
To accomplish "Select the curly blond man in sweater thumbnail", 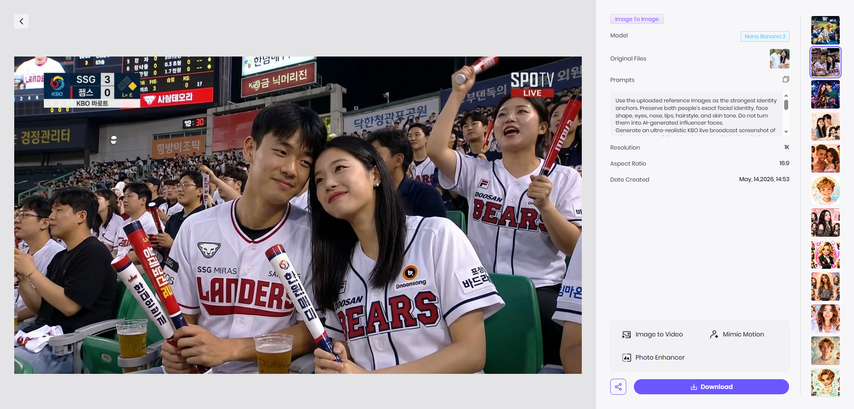I will coord(825,350).
